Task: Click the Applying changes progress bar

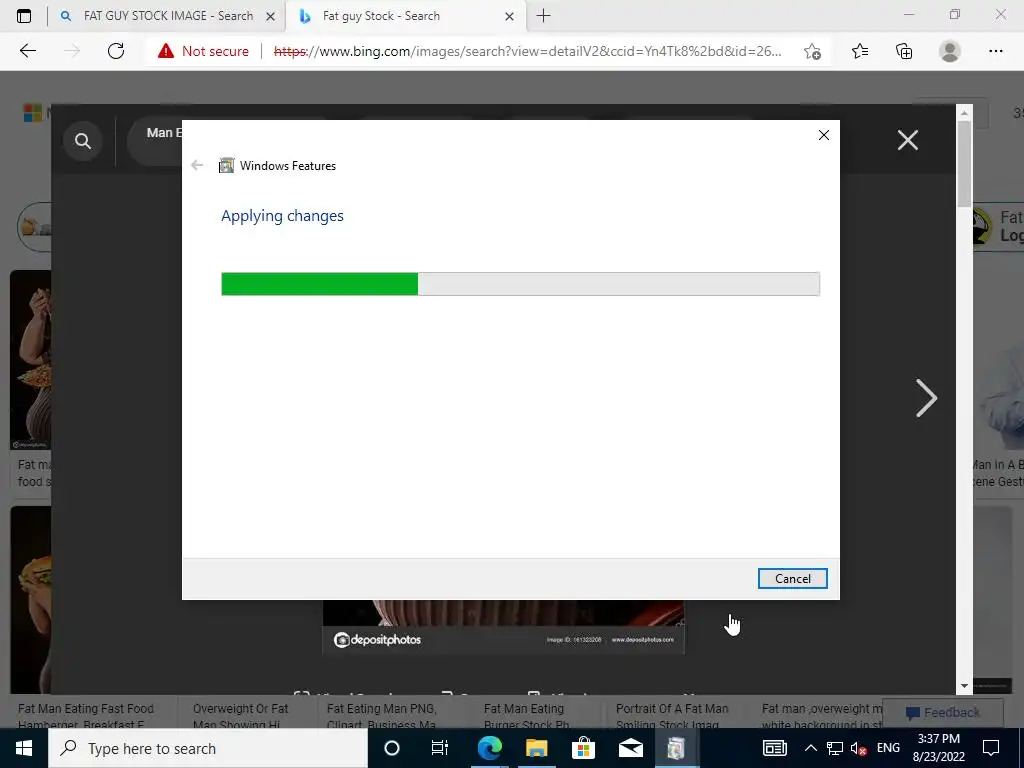Action: pos(520,284)
